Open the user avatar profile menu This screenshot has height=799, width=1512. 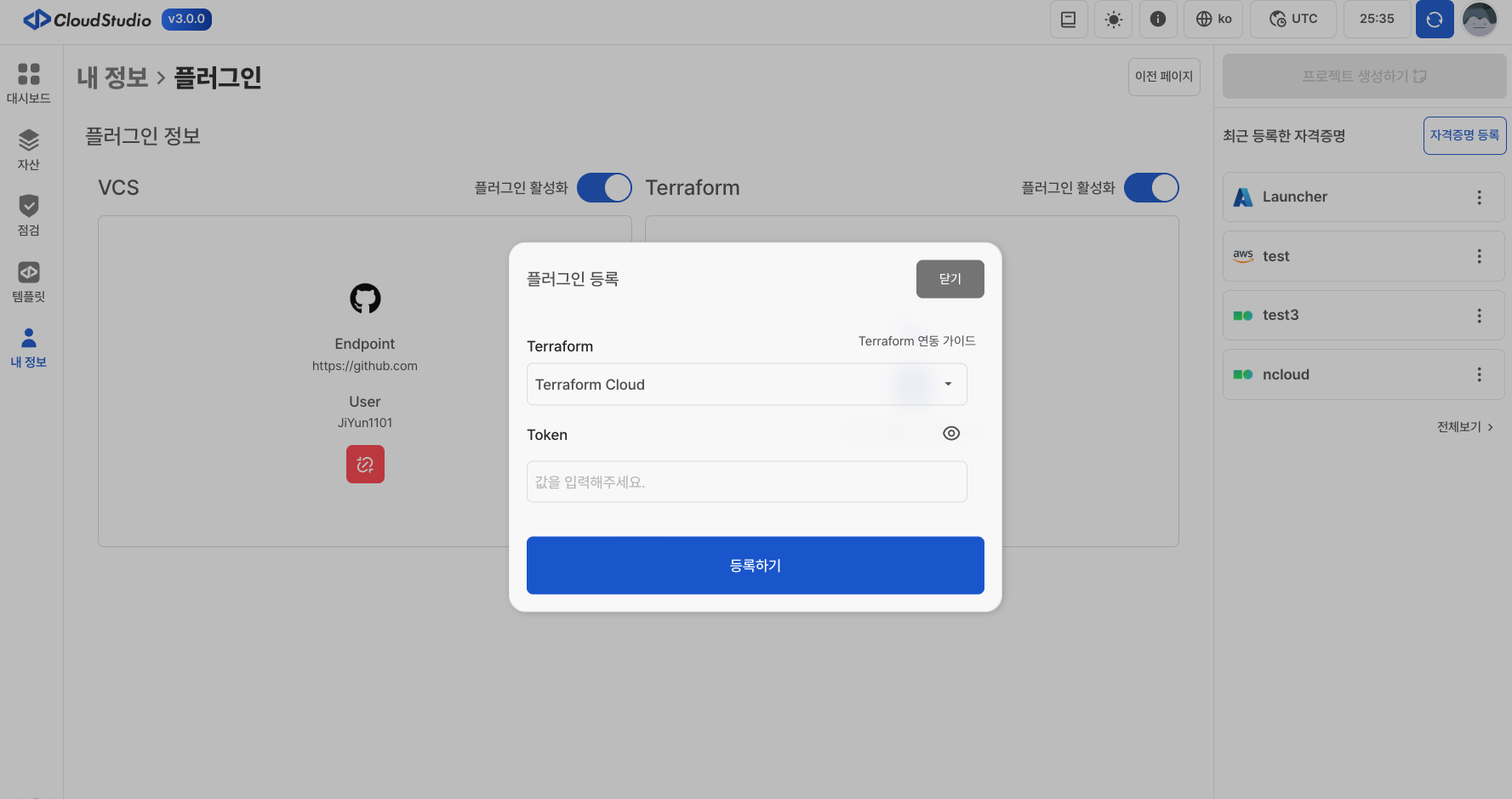(x=1479, y=19)
